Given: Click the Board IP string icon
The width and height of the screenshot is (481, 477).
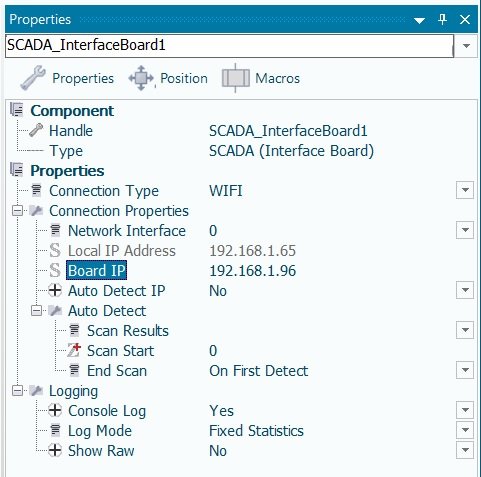Looking at the screenshot, I should click(55, 270).
